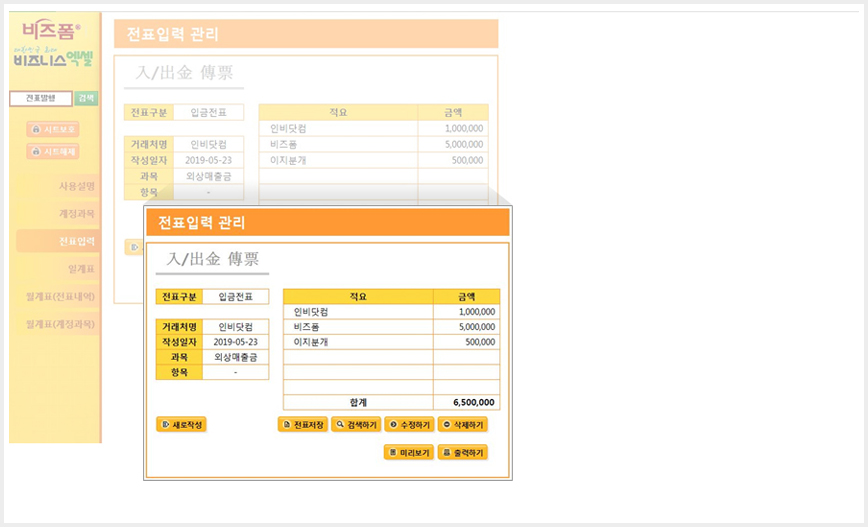Open search with 검색하기 button
Image resolution: width=868 pixels, height=527 pixels.
pyautogui.click(x=356, y=425)
